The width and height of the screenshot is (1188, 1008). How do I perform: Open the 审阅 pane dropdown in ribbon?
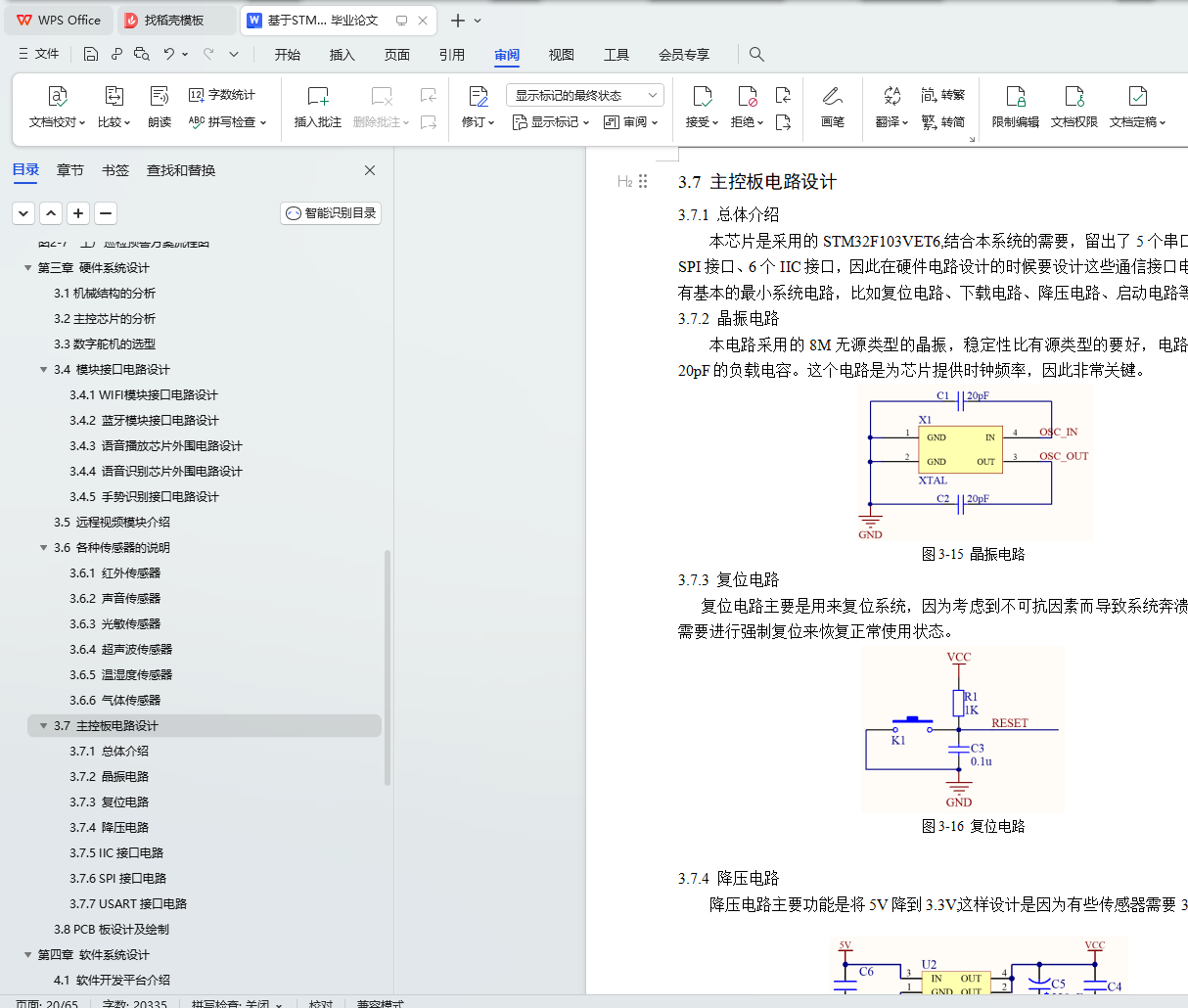pyautogui.click(x=631, y=122)
